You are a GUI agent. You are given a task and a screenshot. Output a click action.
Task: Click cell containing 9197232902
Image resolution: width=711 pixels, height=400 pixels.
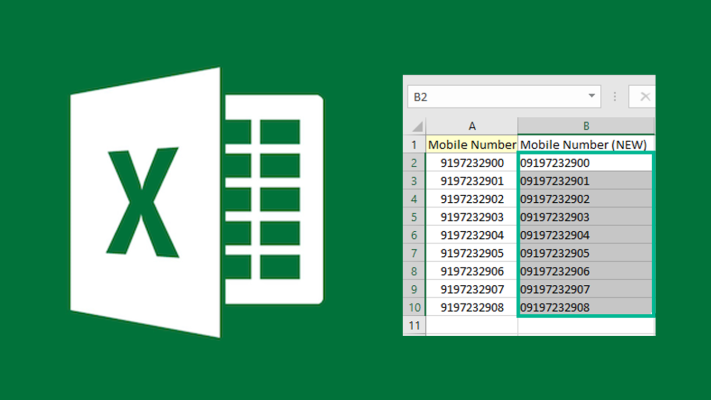[472, 199]
